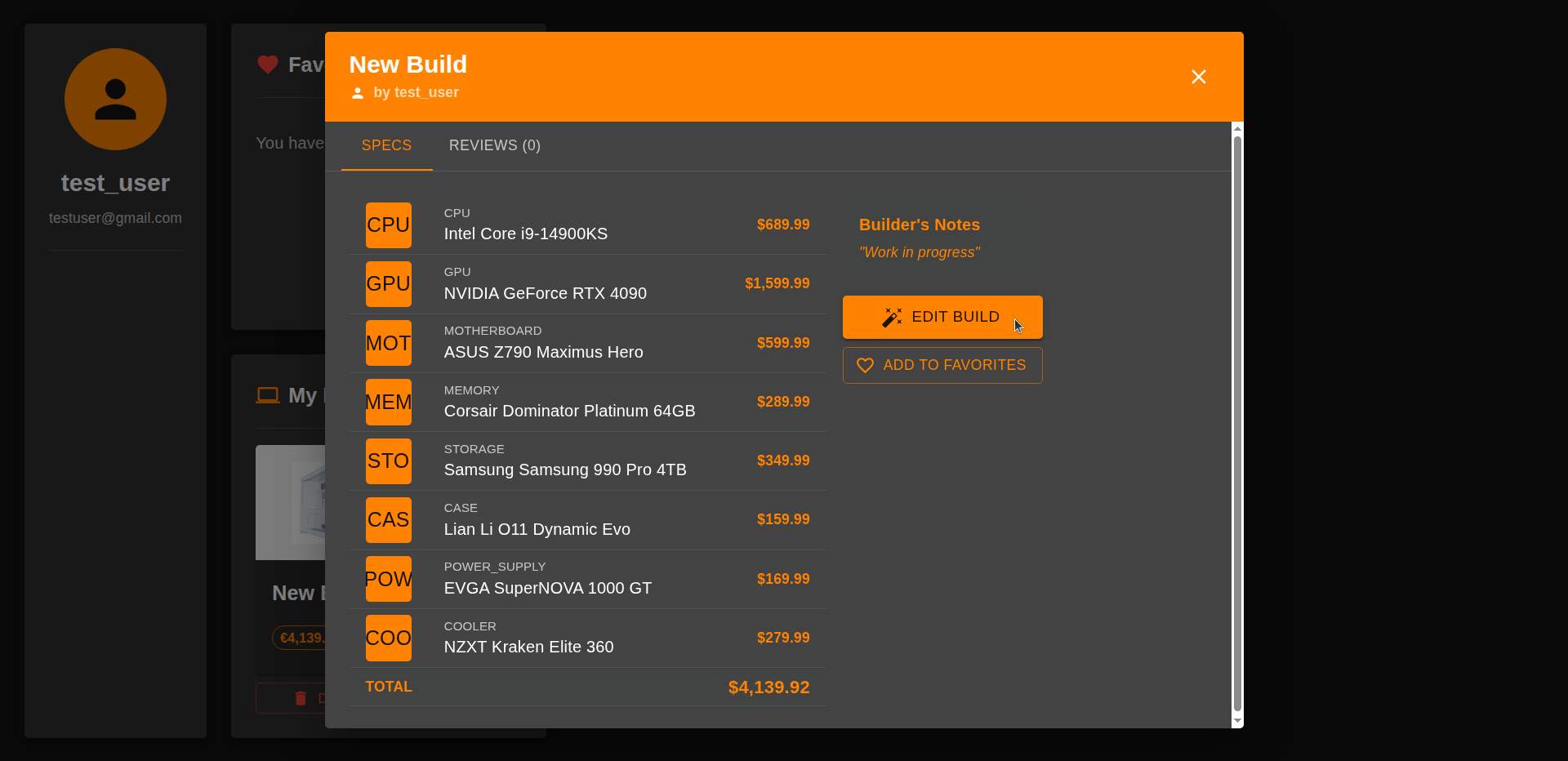Image resolution: width=1568 pixels, height=761 pixels.
Task: Click the COO cooler icon badge
Action: point(388,638)
